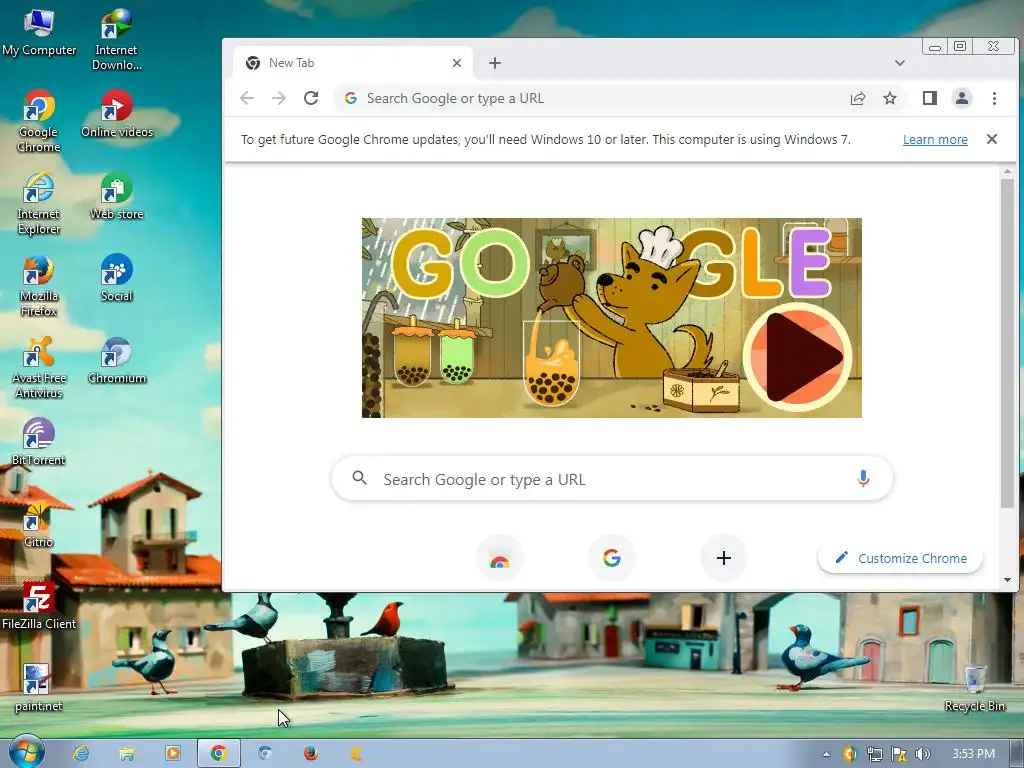The image size is (1024, 768).
Task: Select the New Tab tab
Action: (x=353, y=63)
